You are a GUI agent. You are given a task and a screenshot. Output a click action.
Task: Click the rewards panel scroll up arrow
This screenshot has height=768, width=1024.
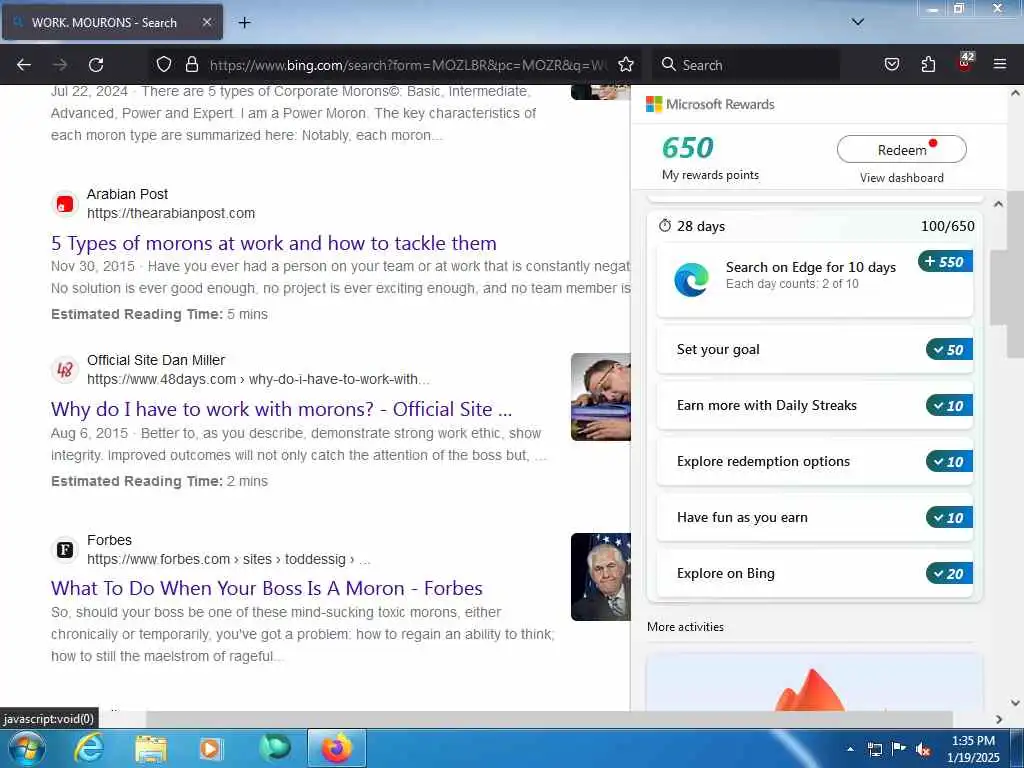click(998, 204)
